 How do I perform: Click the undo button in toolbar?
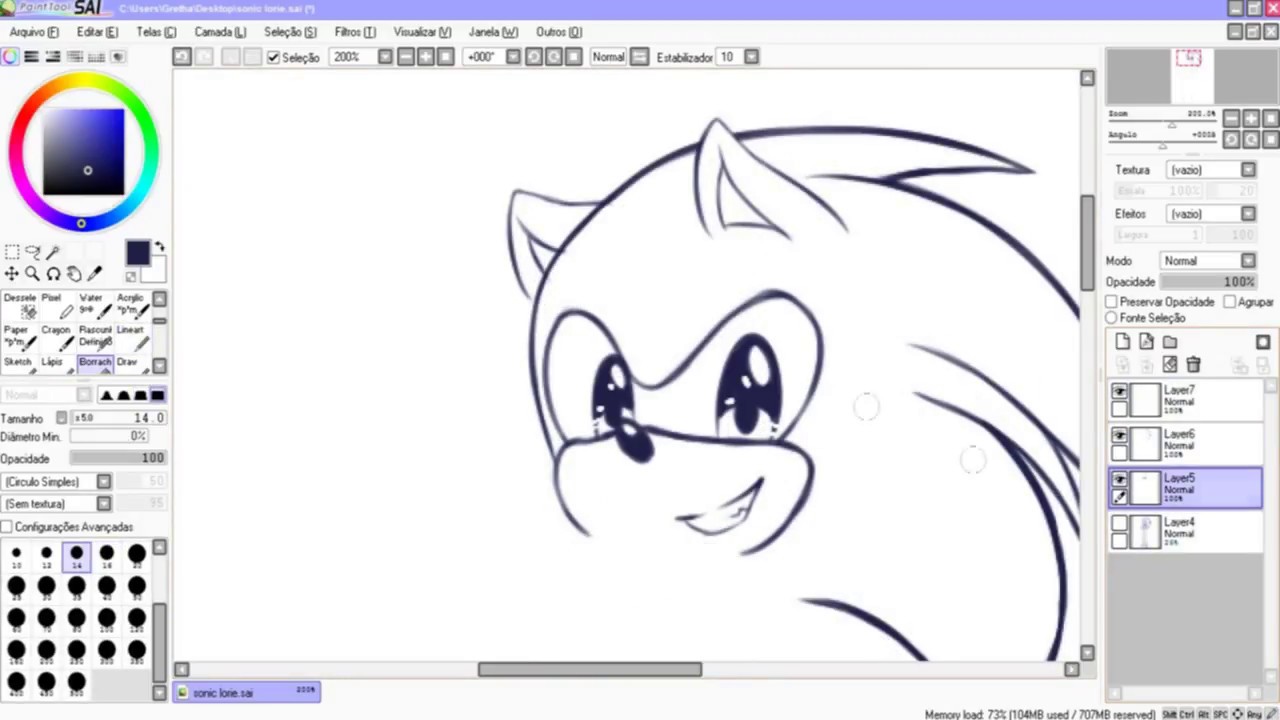click(182, 57)
